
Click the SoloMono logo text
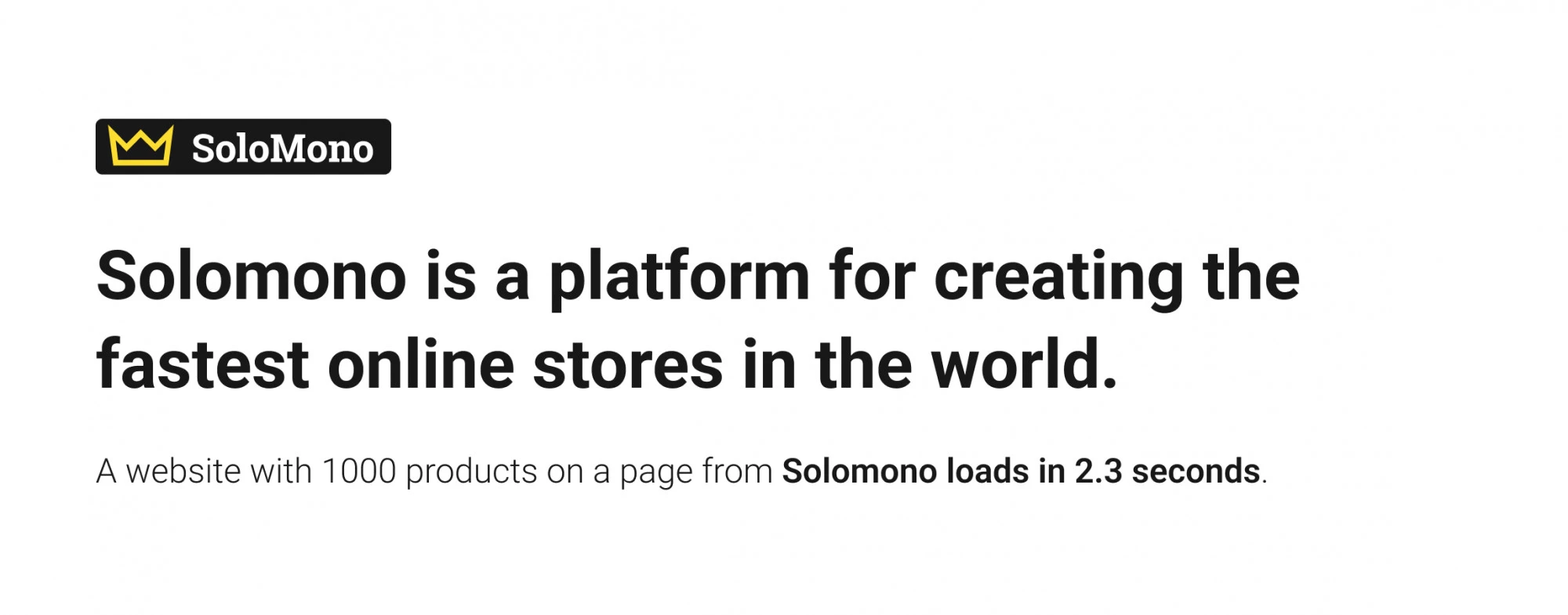[x=282, y=148]
